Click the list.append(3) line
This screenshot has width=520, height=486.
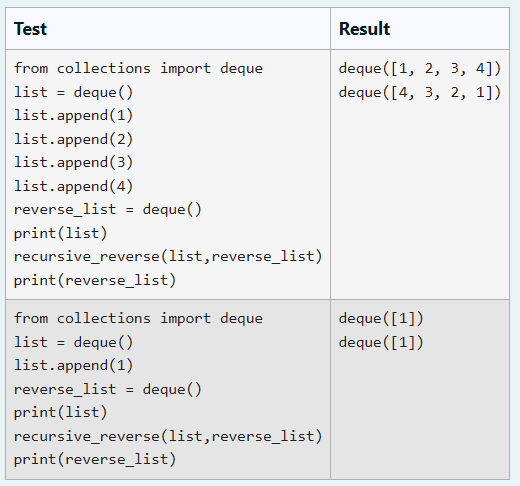point(74,163)
